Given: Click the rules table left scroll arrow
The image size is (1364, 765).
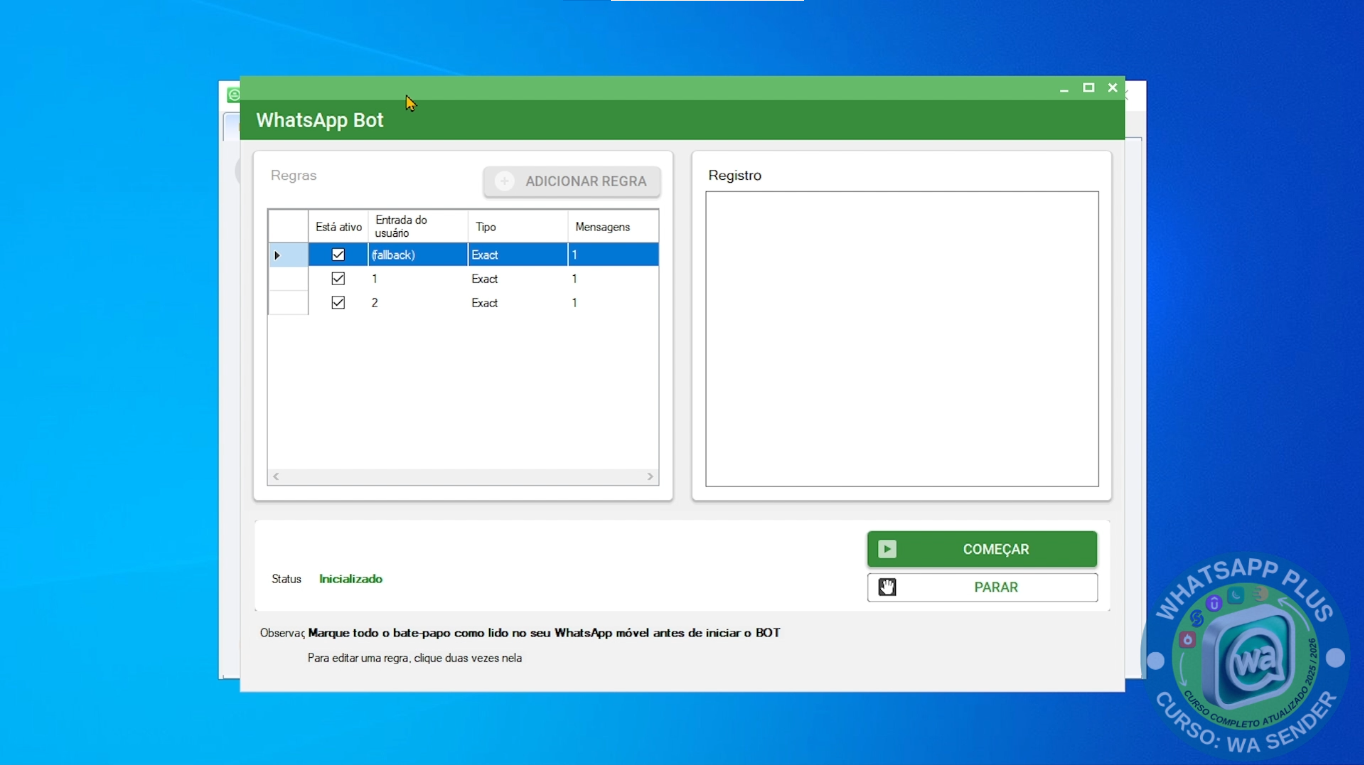Looking at the screenshot, I should [276, 477].
